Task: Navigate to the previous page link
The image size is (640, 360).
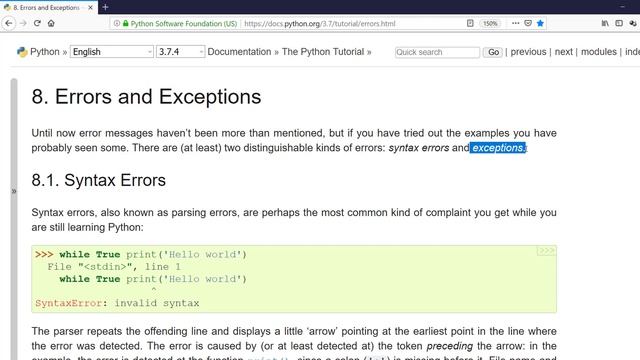Action: (528, 52)
